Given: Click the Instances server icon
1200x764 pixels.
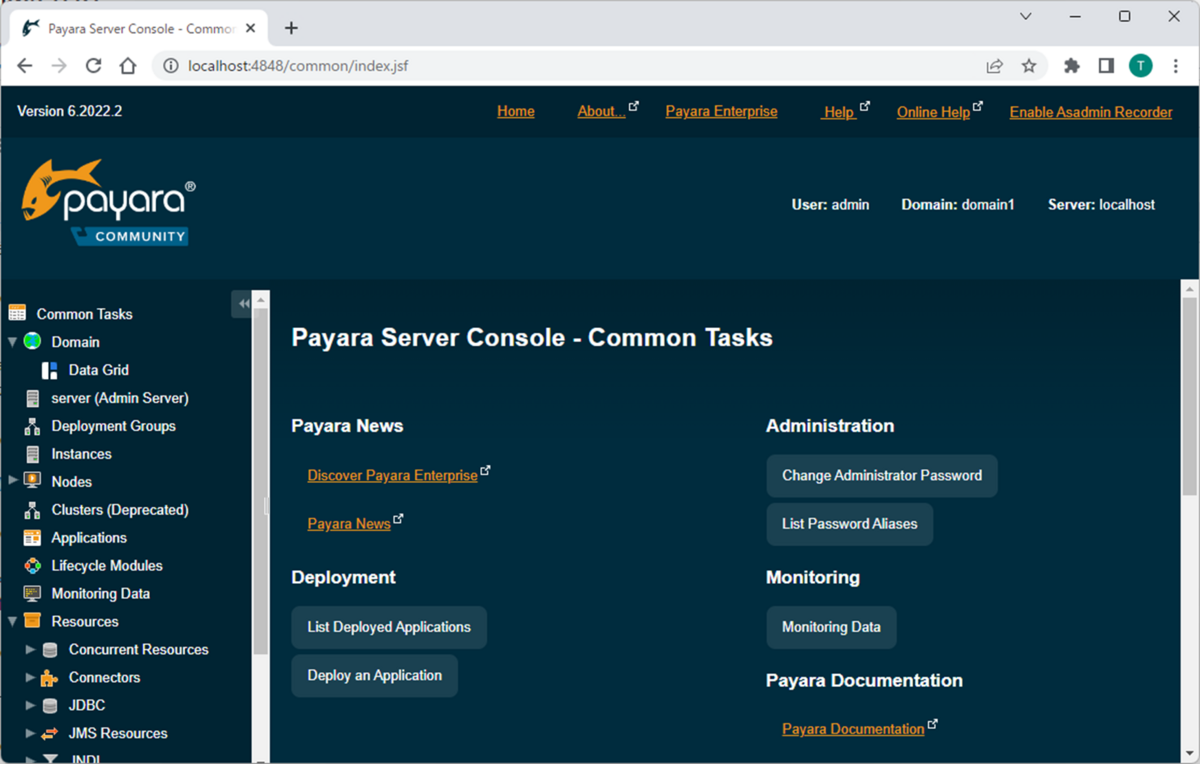Looking at the screenshot, I should 32,454.
